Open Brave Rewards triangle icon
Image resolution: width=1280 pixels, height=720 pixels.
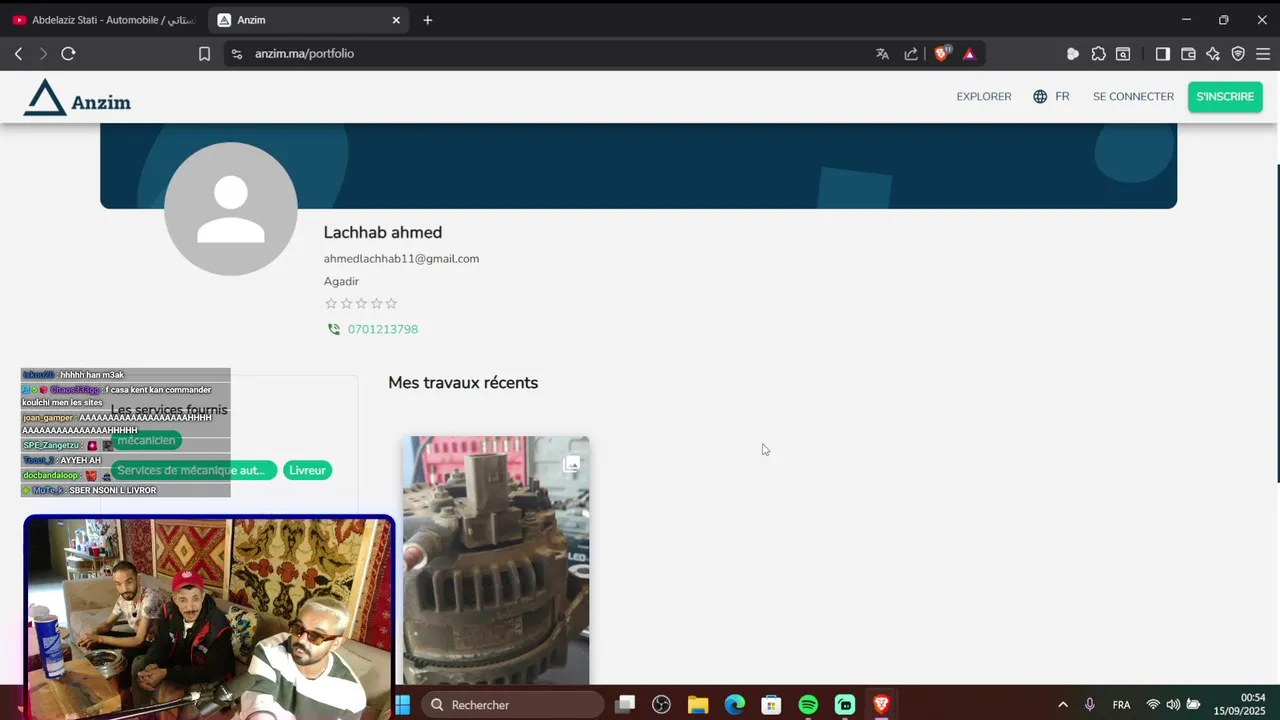(x=969, y=54)
